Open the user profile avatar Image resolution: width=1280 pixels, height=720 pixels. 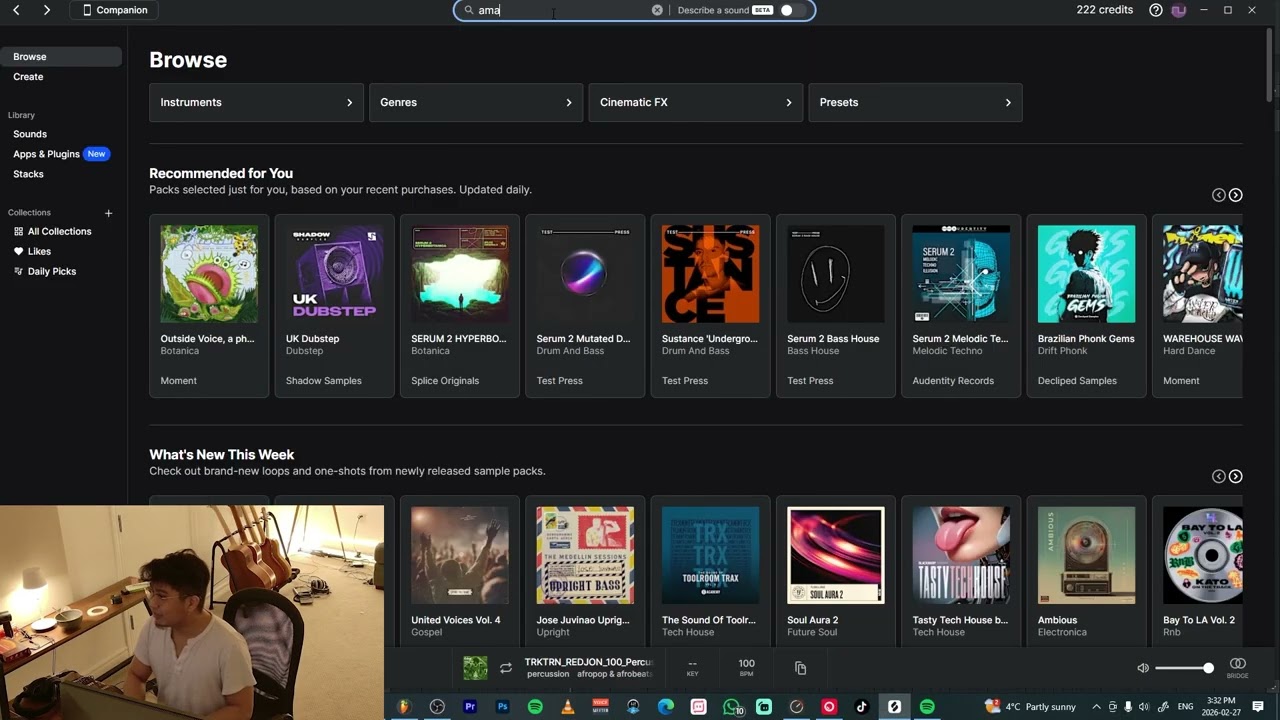coord(1179,10)
